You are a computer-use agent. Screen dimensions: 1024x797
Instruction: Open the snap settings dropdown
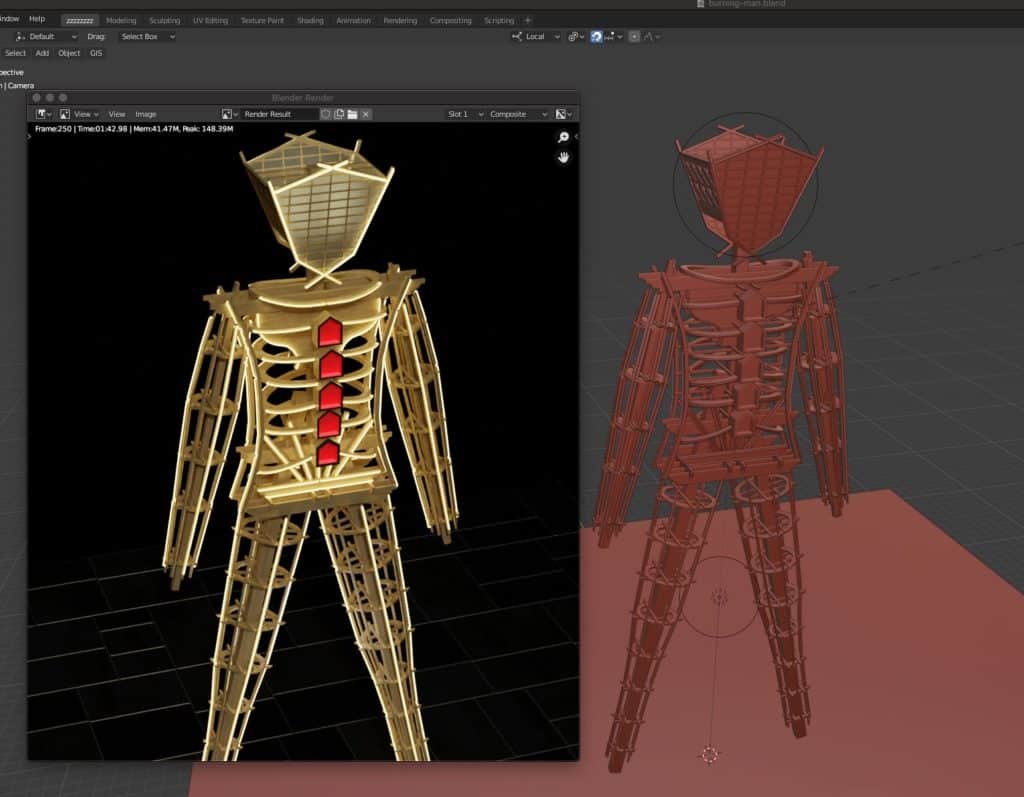point(613,37)
